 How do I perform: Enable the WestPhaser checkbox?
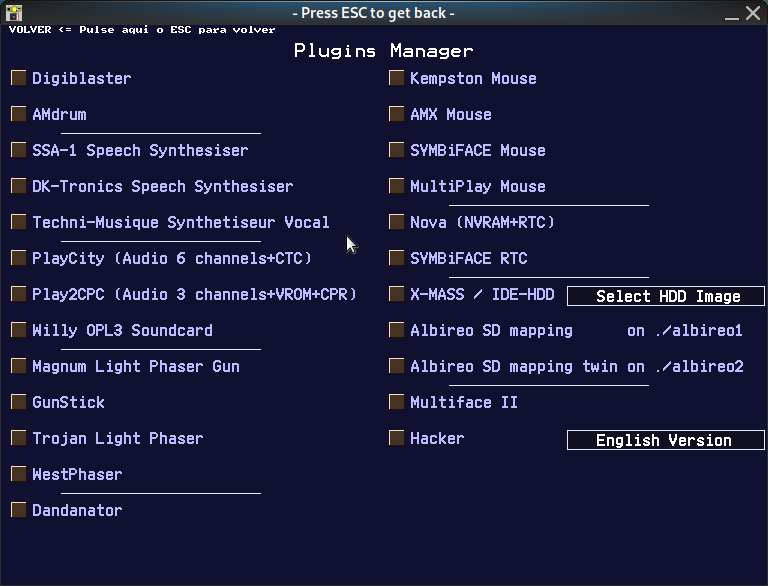coord(19,474)
